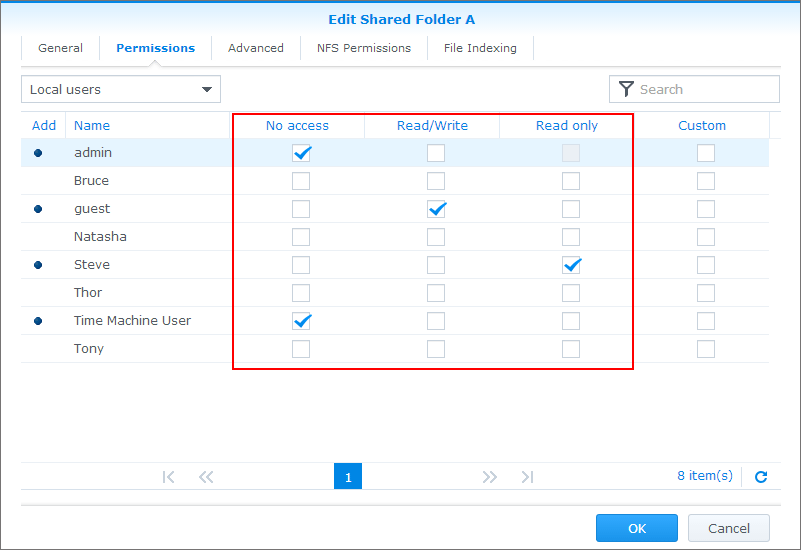Viewport: 801px width, 550px height.
Task: Click the Search input field
Action: click(705, 89)
